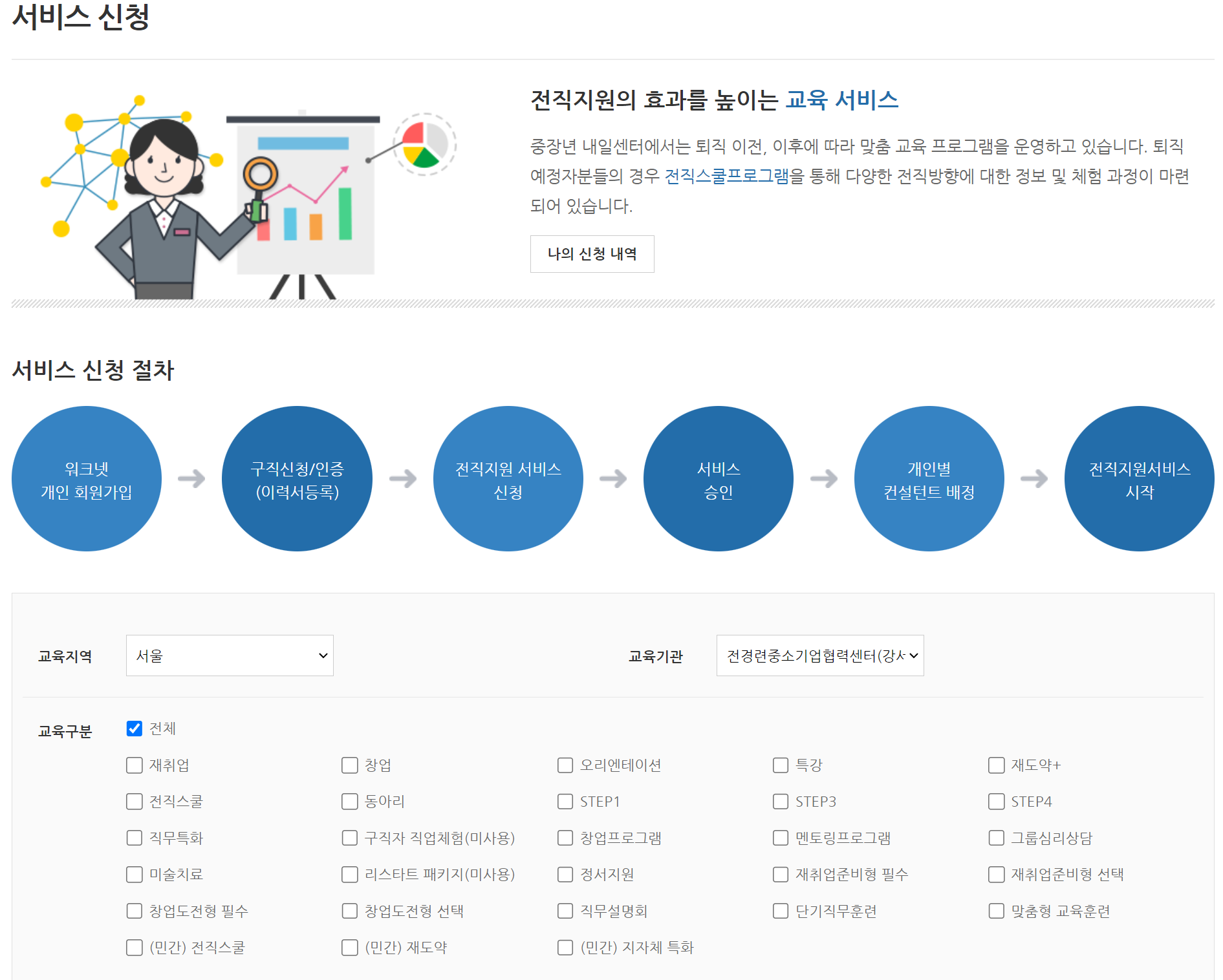Image resolution: width=1223 pixels, height=980 pixels.
Task: Enable the 멘토링프로그램 checkbox
Action: click(x=780, y=838)
